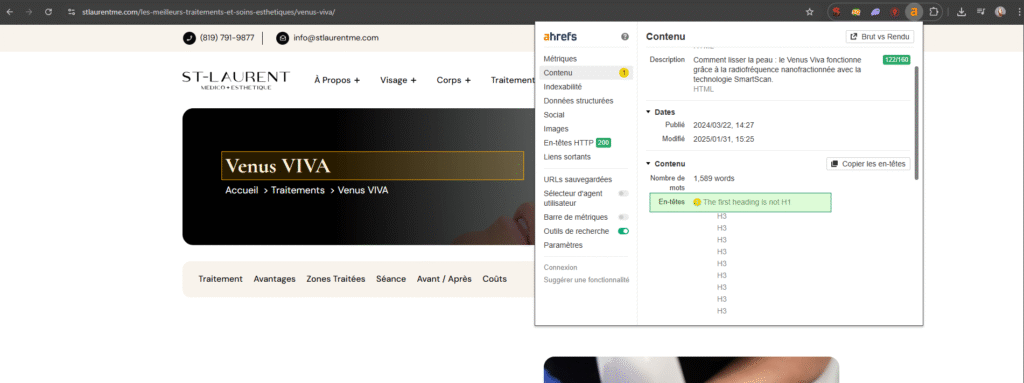Open the Extensions puzzle menu
Viewport: 1024px width, 383px height.
click(934, 12)
